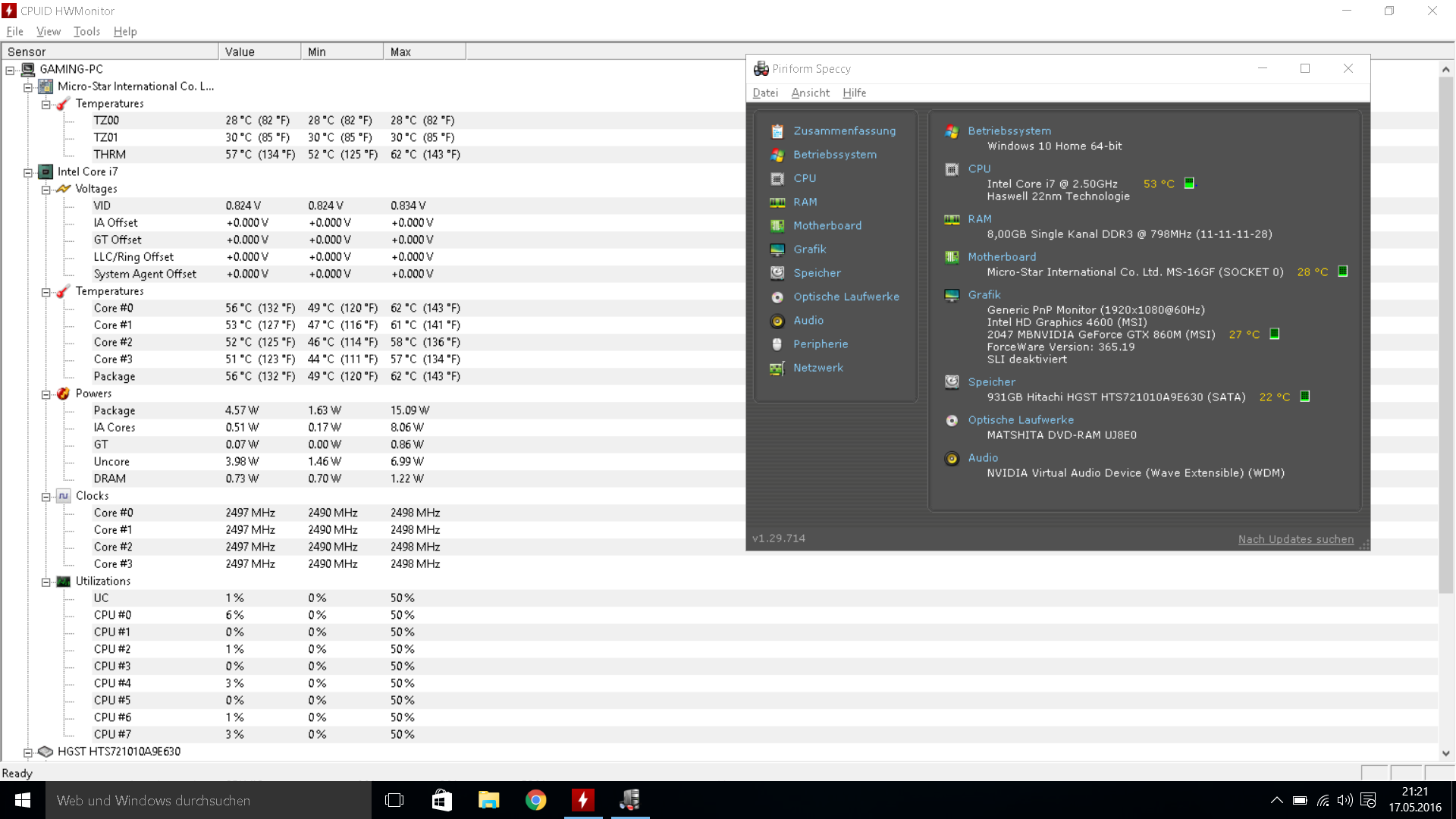Select the Audio sidebar entry

[808, 321]
